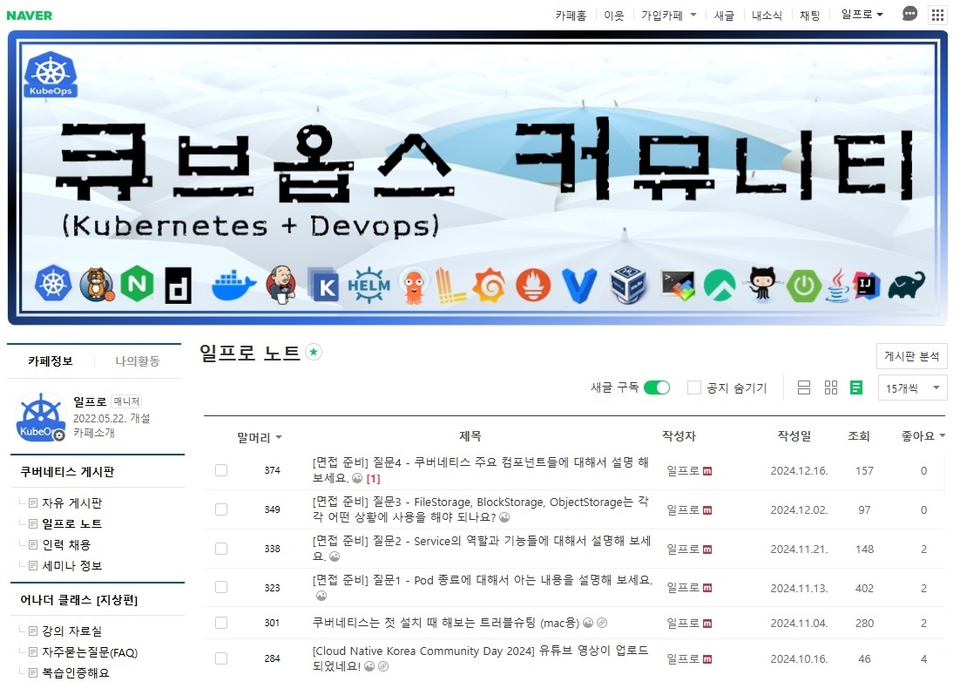The image size is (960, 687).
Task: Open 새글 in the top menu
Action: click(724, 15)
